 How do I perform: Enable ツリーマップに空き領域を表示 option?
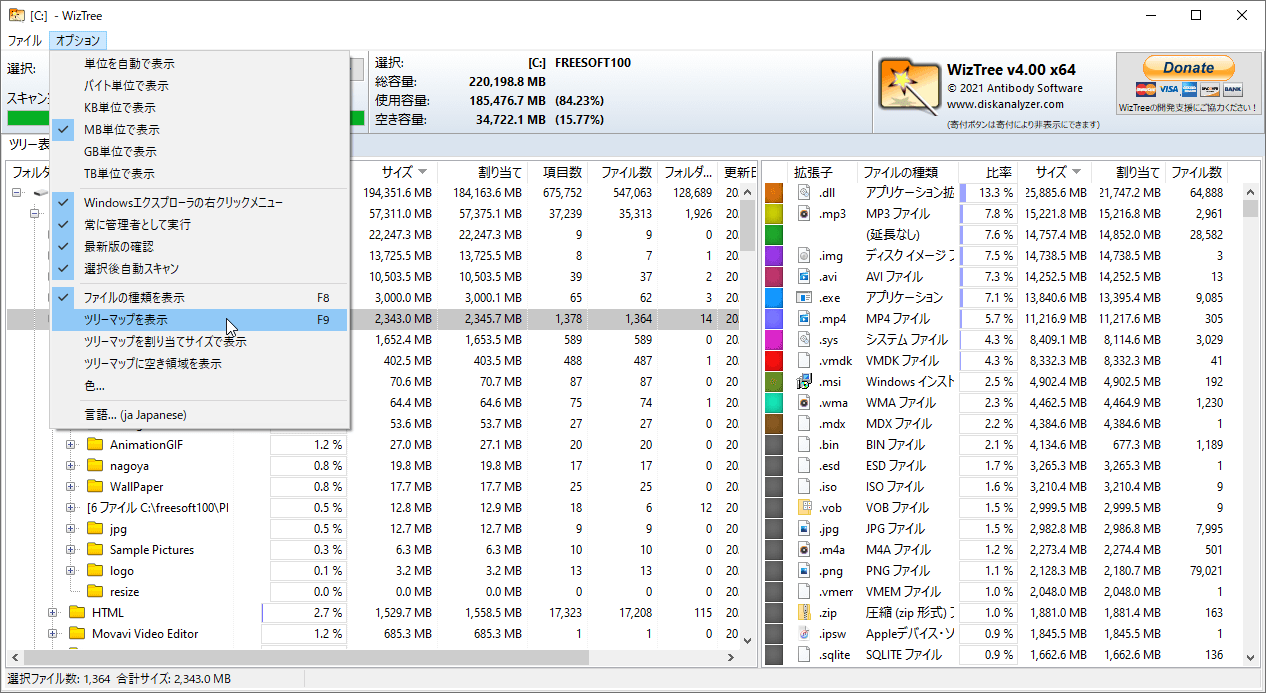point(200,363)
